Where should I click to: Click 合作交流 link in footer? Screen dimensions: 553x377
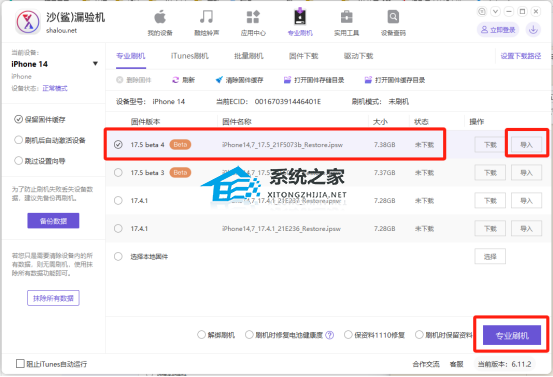click(x=426, y=364)
